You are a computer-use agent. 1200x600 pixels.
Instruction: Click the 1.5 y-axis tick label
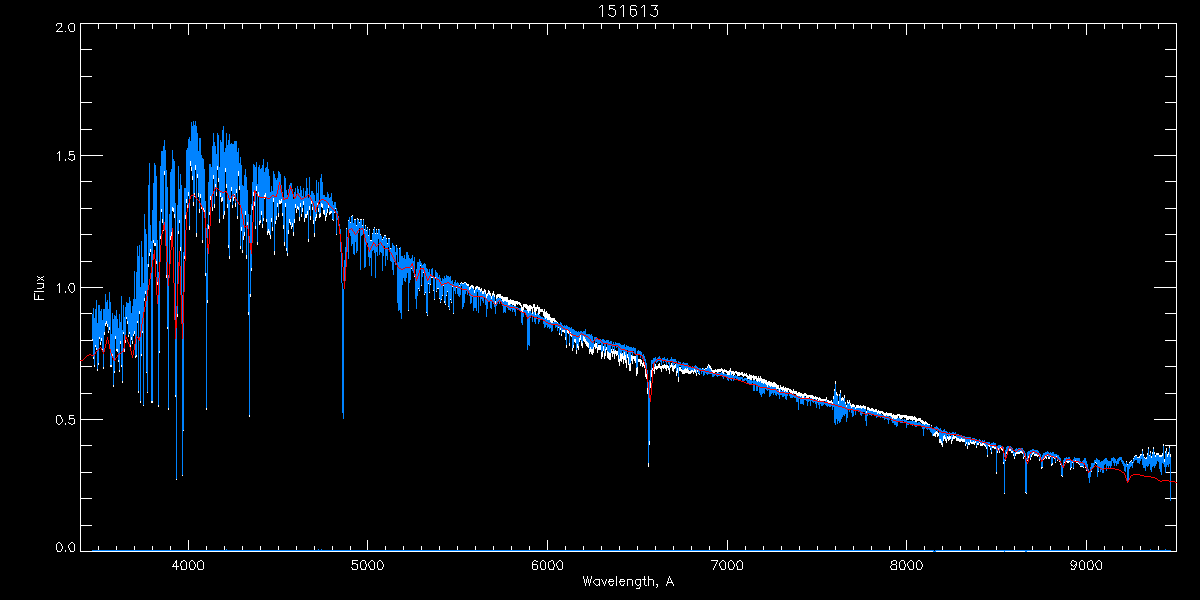click(65, 157)
